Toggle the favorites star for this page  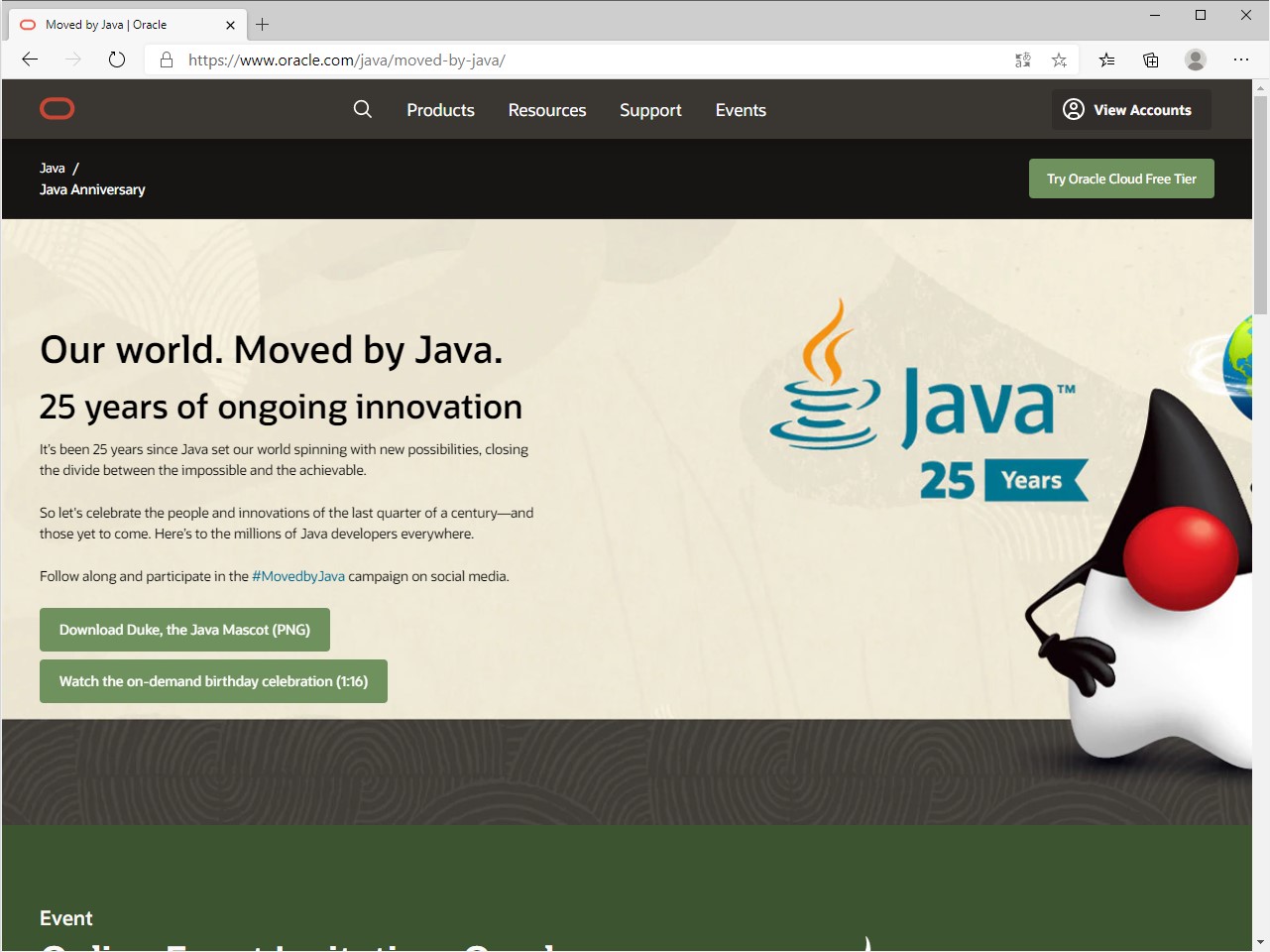(1059, 59)
